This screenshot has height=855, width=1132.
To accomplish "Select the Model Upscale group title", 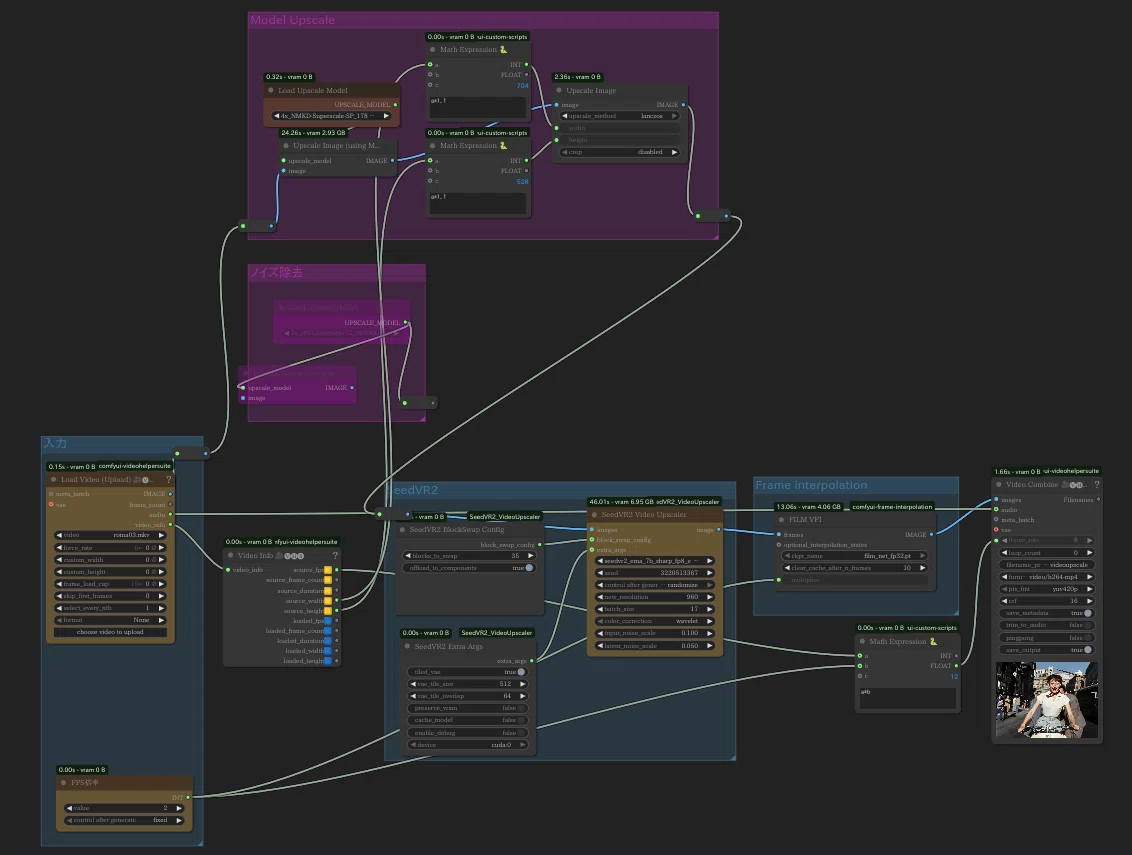I will coord(292,20).
